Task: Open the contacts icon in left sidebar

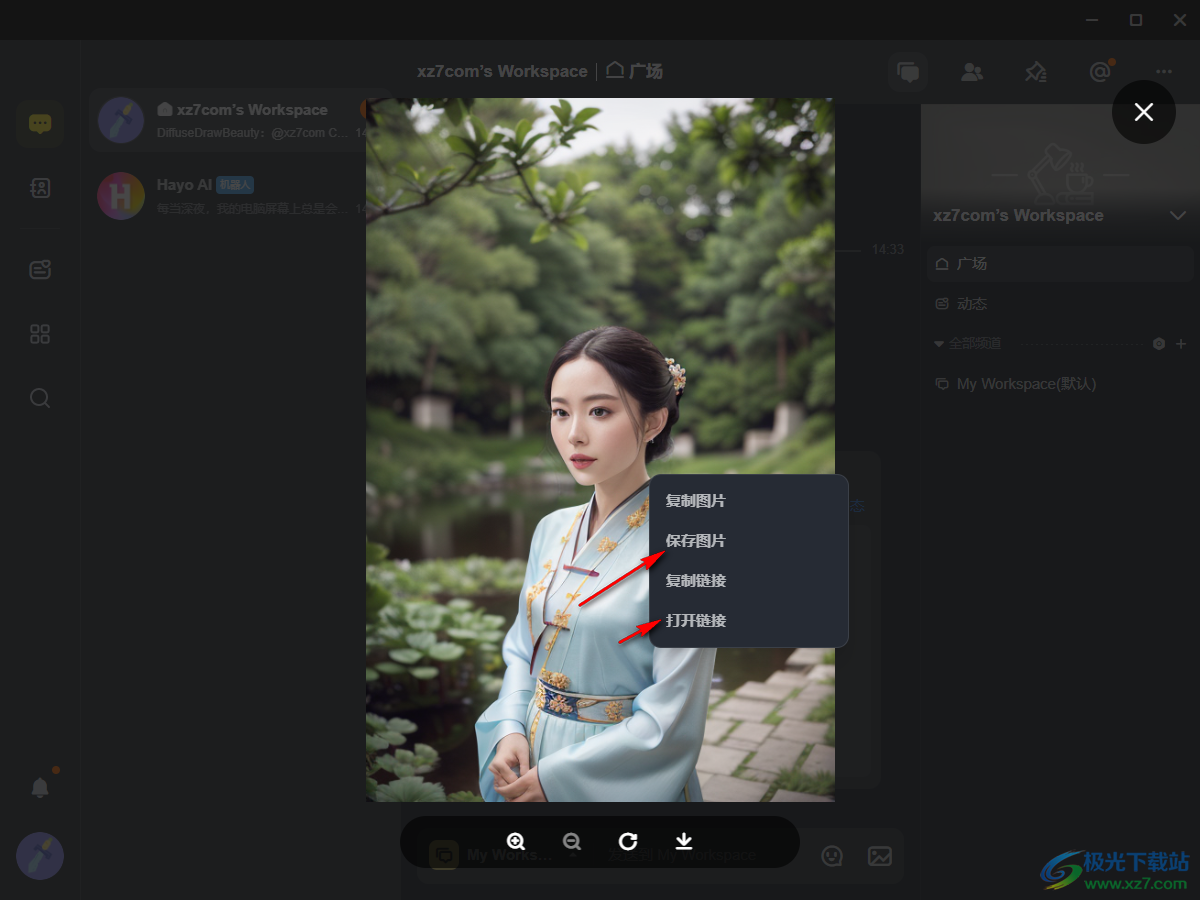Action: click(40, 188)
